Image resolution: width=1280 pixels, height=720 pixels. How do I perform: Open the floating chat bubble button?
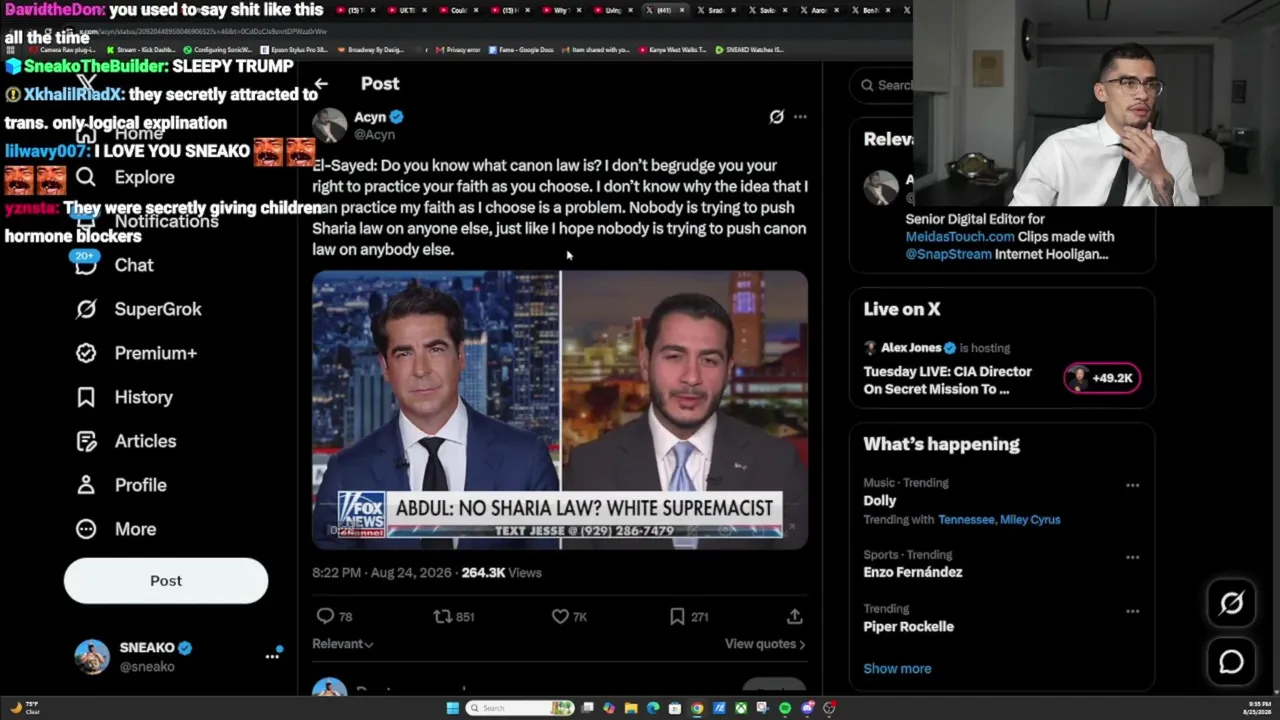[x=1231, y=662]
